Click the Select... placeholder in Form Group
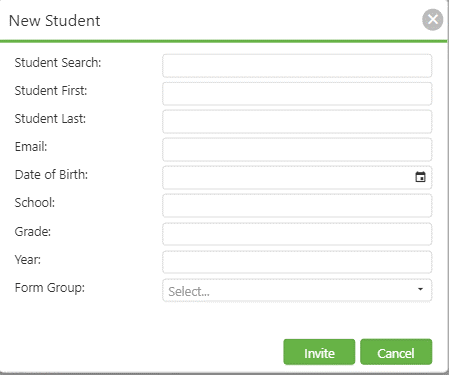Screen dimensions: 449x375 point(189,291)
